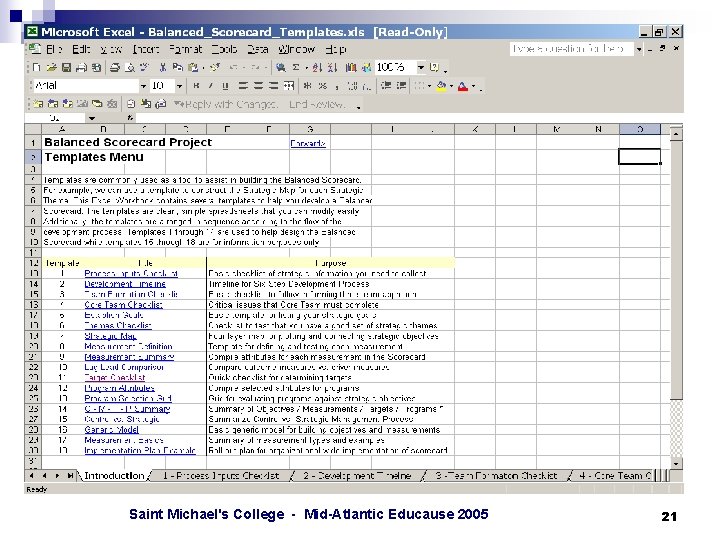Click the Merge and Center icon
The width and height of the screenshot is (720, 540).
[x=288, y=86]
